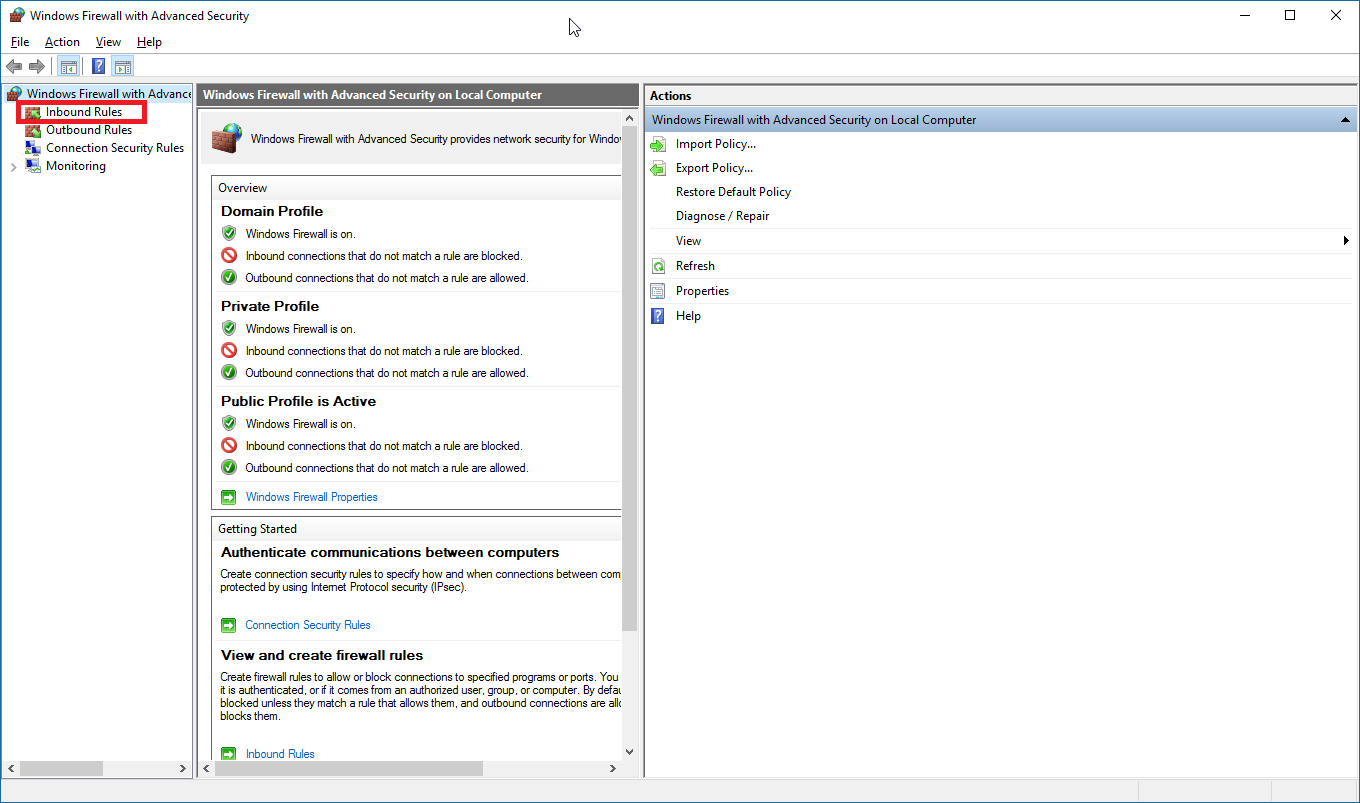
Task: Click the Monitoring tree icon
Action: [x=33, y=166]
